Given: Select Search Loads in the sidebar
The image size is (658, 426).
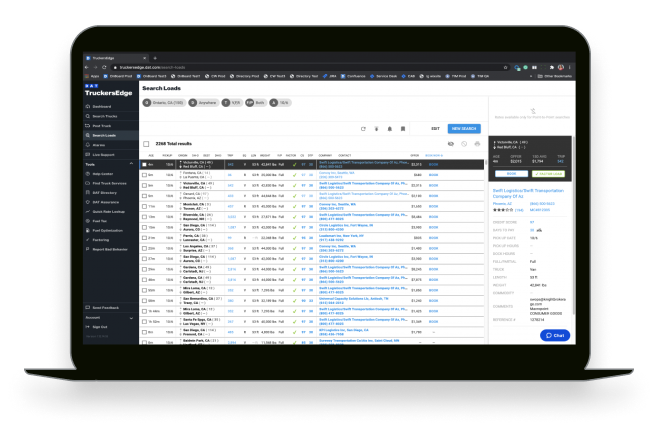Looking at the screenshot, I should [104, 135].
